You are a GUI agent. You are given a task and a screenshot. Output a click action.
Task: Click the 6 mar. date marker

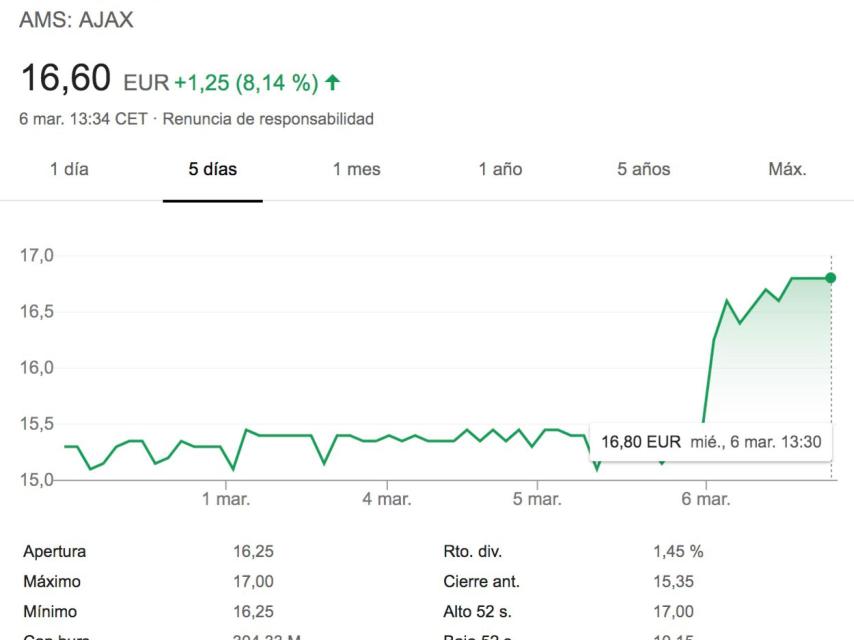[706, 499]
